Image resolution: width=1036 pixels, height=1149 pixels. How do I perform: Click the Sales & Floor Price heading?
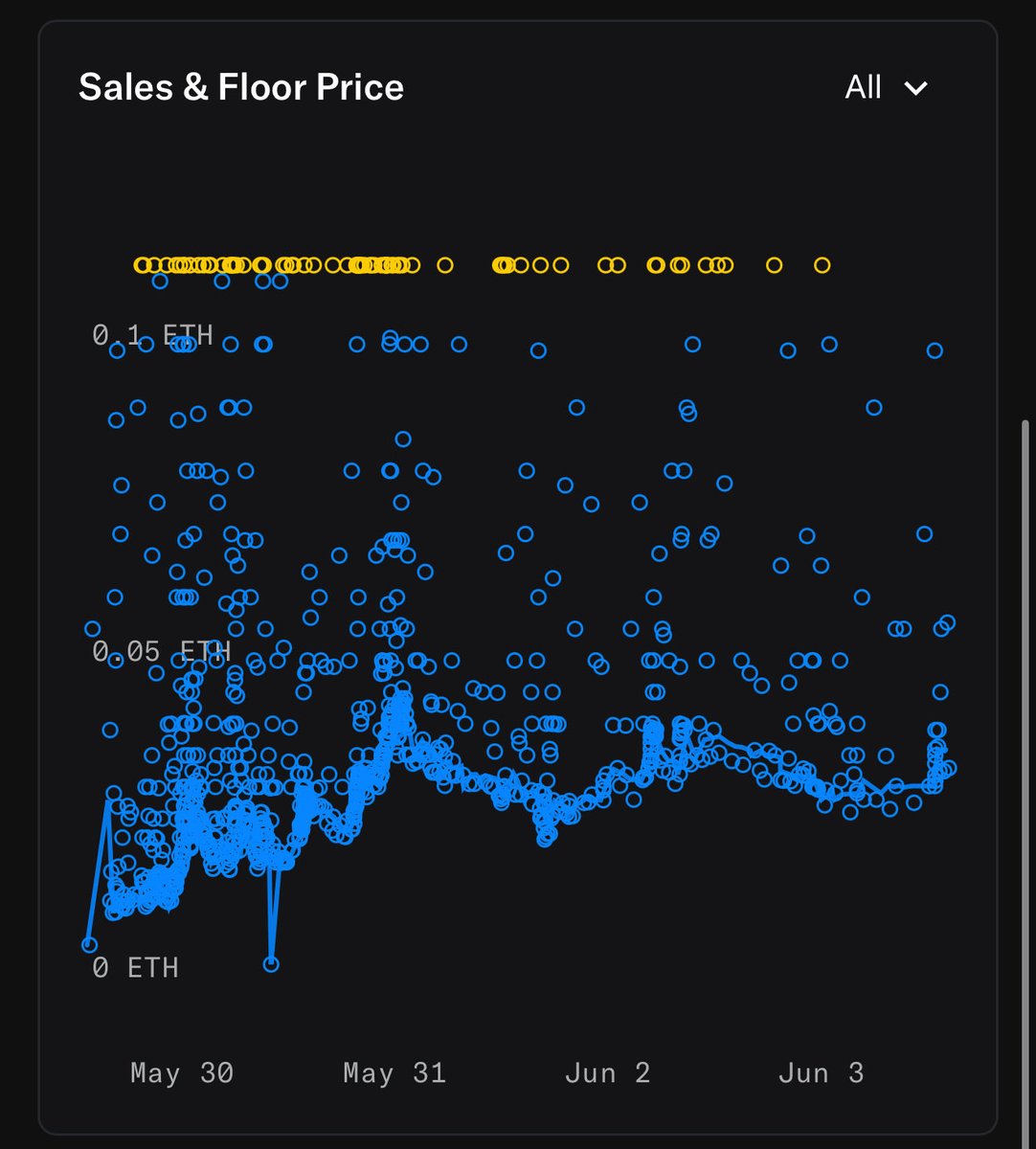pos(241,87)
